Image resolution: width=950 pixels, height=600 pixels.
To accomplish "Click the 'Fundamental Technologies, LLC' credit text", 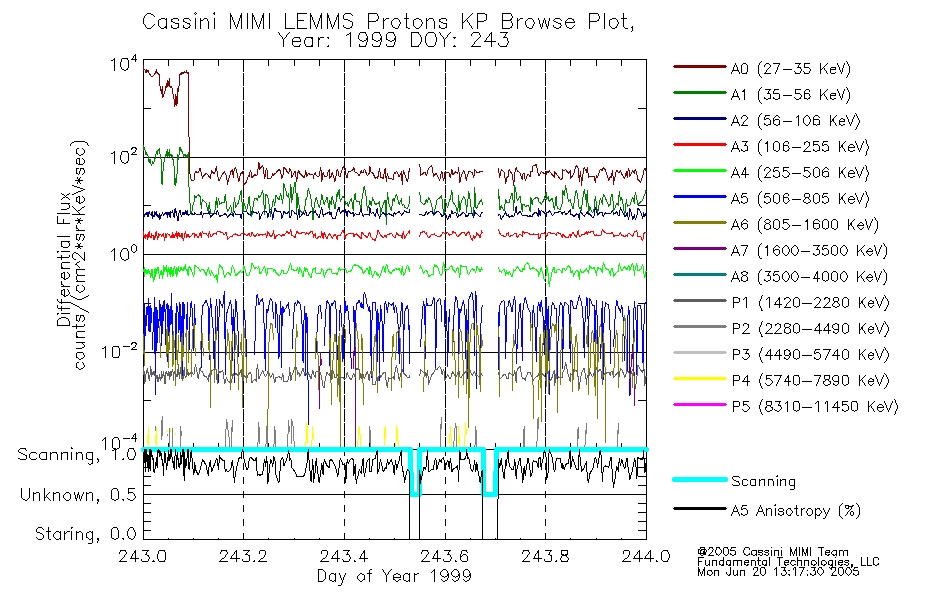I will click(788, 562).
